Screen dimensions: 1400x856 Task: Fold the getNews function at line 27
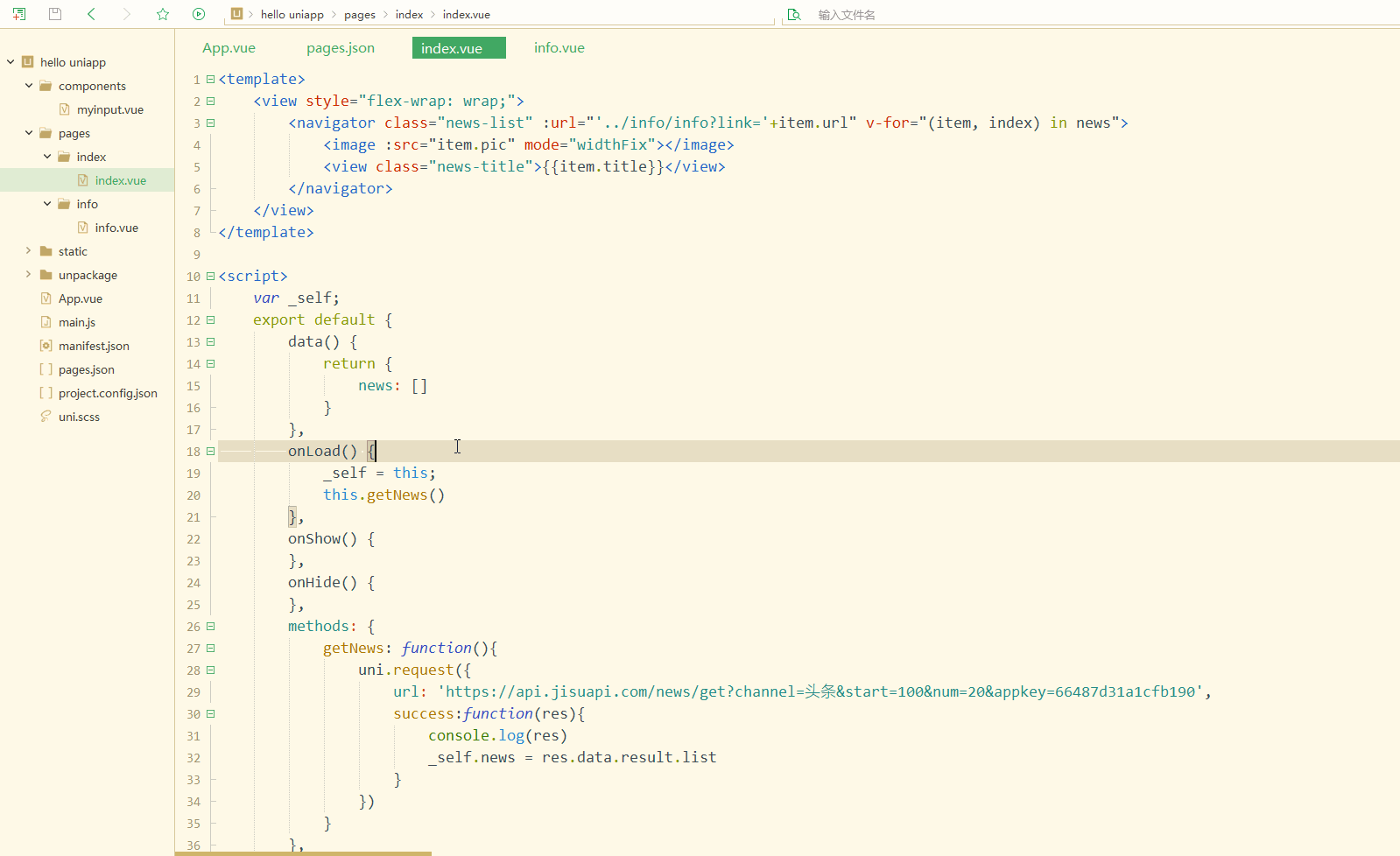(x=210, y=649)
